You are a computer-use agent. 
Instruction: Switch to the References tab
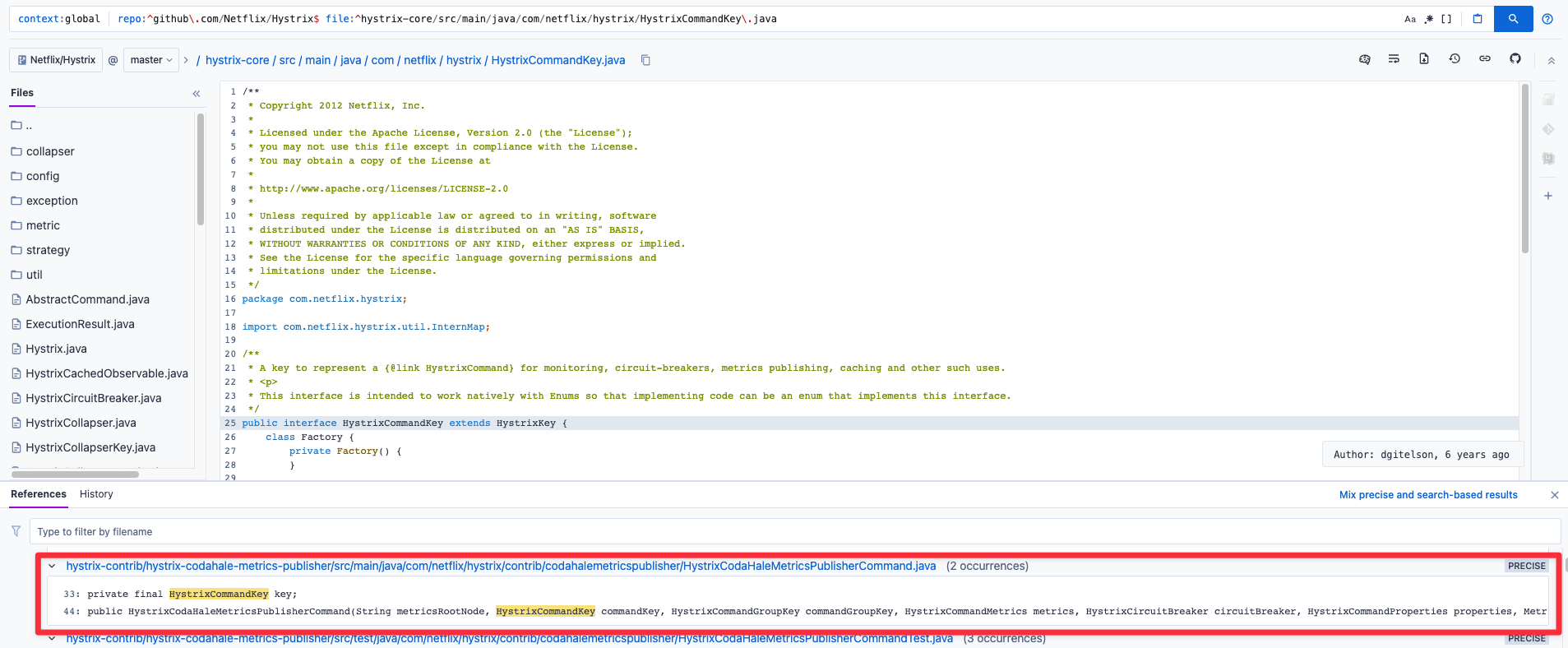coord(39,494)
